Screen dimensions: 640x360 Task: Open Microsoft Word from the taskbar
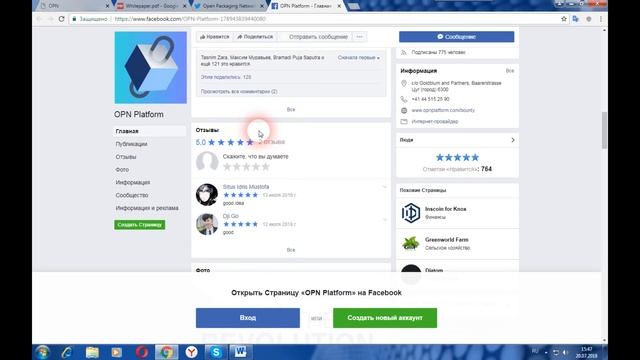click(x=240, y=352)
